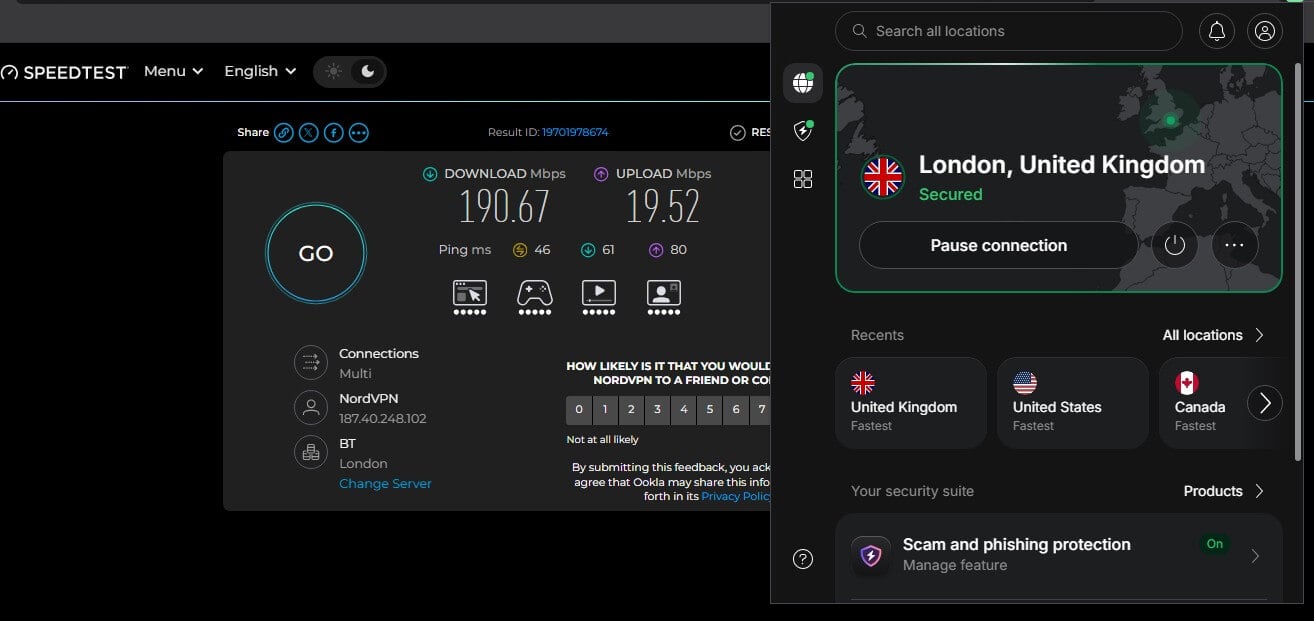Click IP address 187.40.248.102
1314x621 pixels.
pos(382,419)
